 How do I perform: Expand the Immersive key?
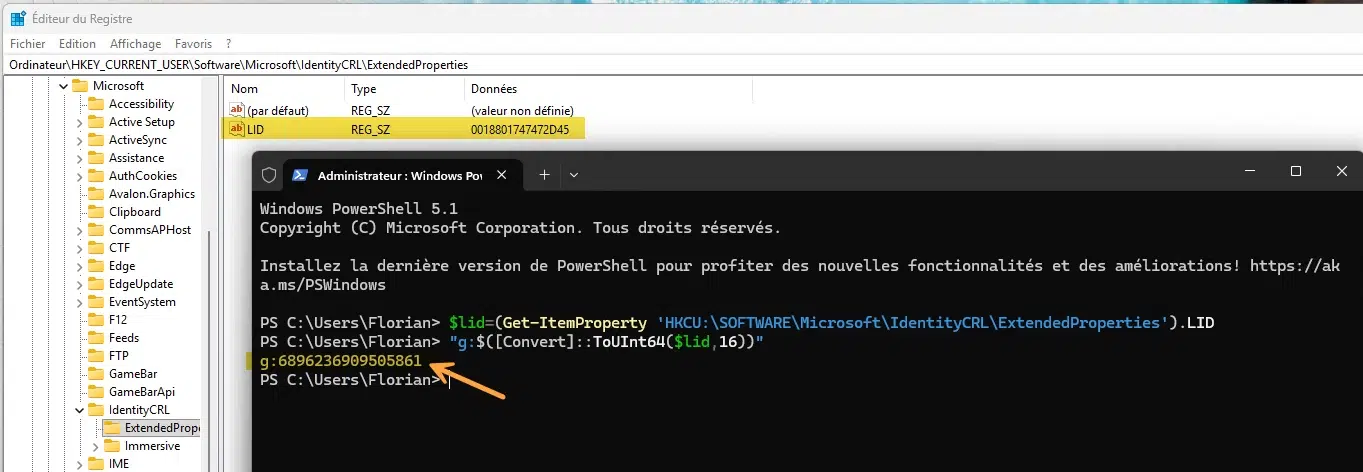pyautogui.click(x=96, y=446)
